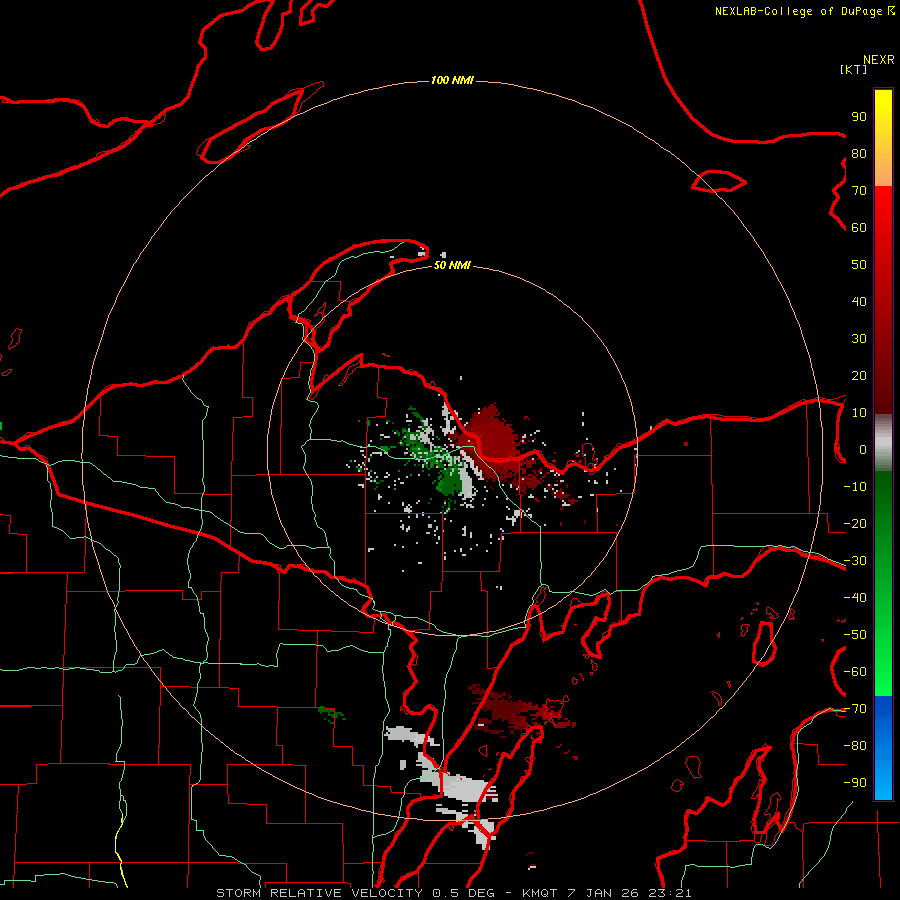The width and height of the screenshot is (900, 900).
Task: Click the -70 value on velocity scale
Action: pyautogui.click(x=855, y=709)
